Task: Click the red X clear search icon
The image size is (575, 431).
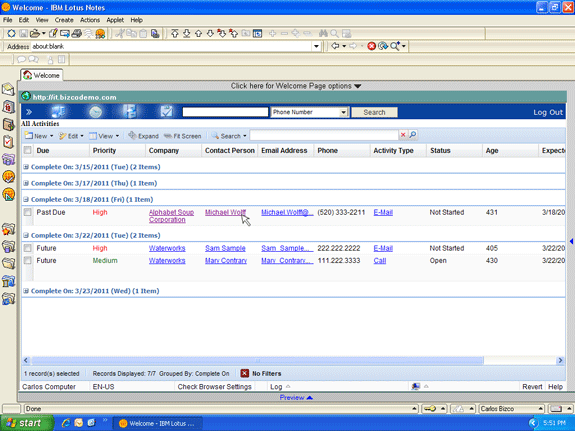Action: pyautogui.click(x=403, y=135)
